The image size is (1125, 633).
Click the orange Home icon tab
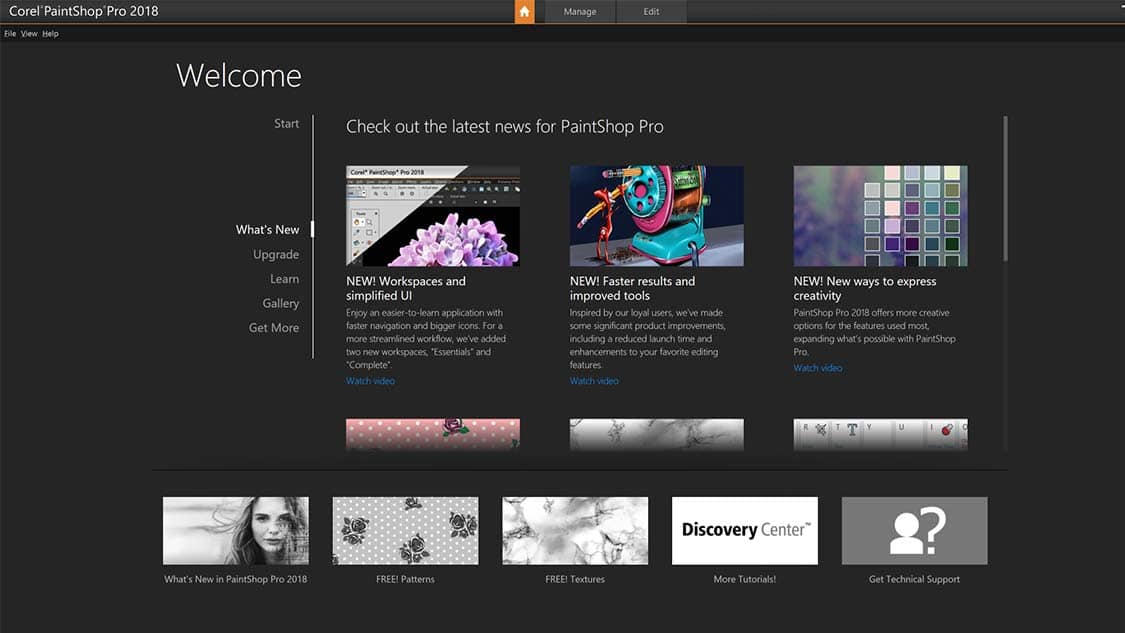coord(524,11)
